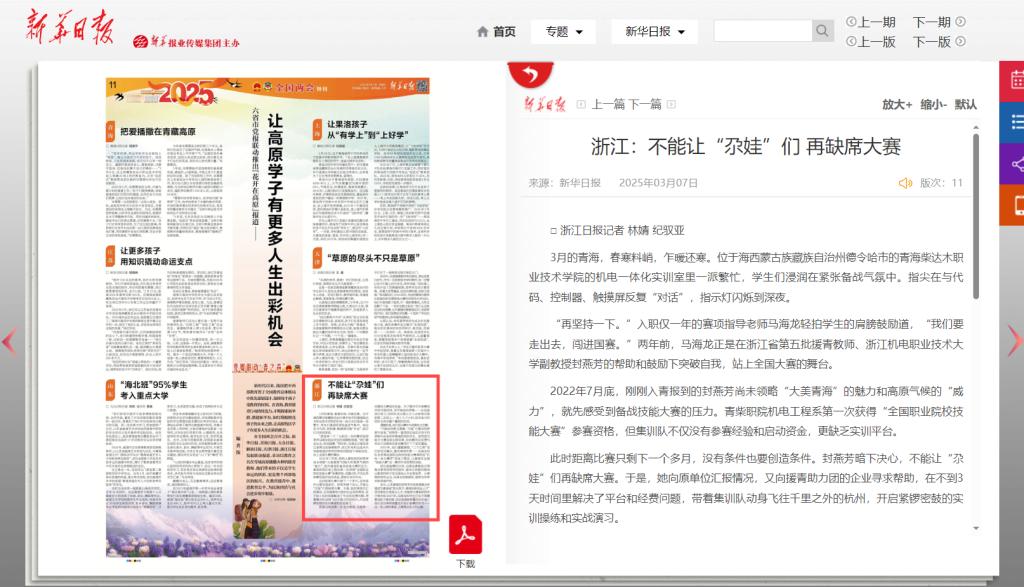1024x587 pixels.
Task: Click the purple share icon
Action: click(x=1015, y=164)
